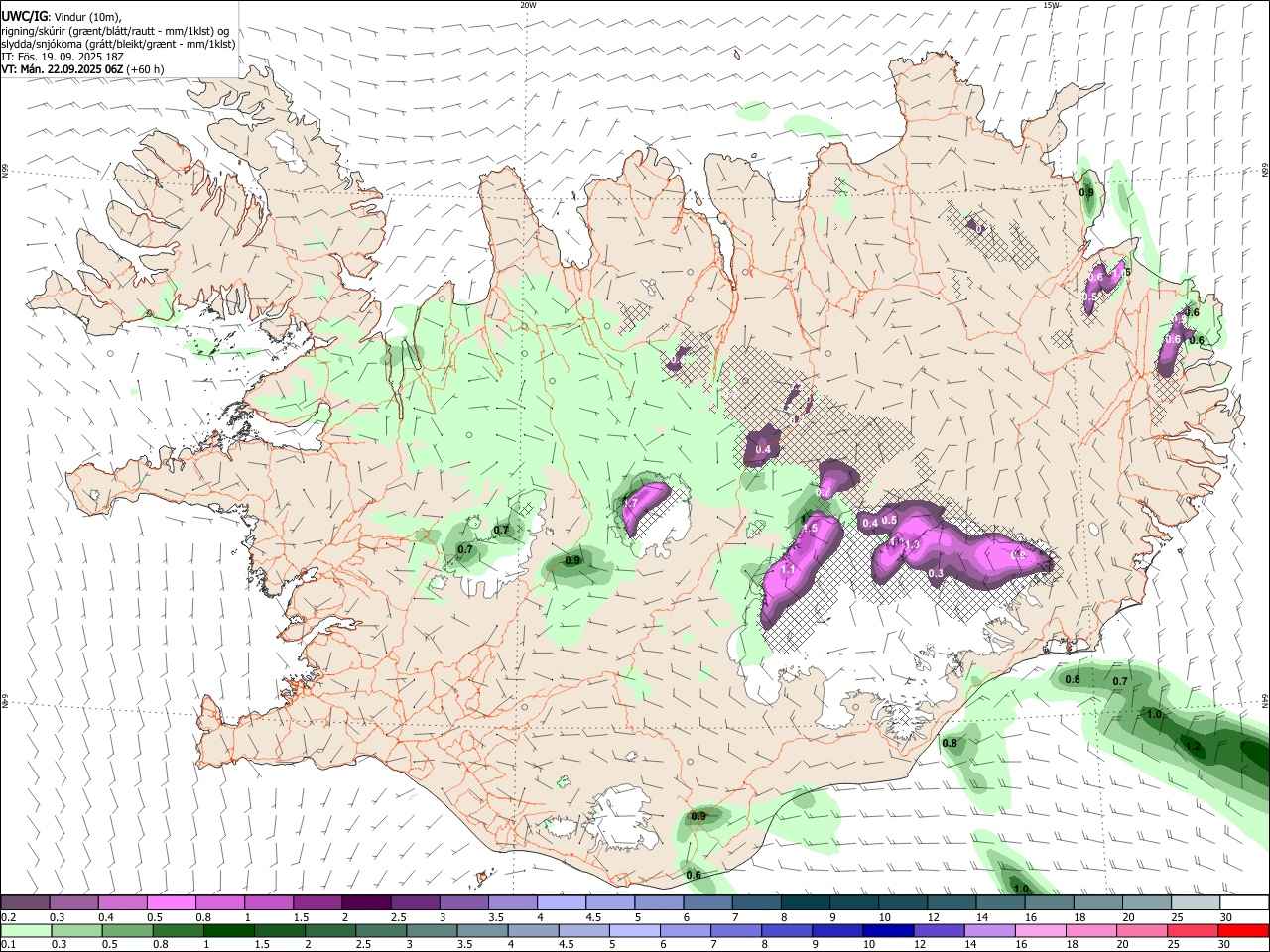Pick the dark teal top-row swatch at 8
The height and width of the screenshot is (952, 1270).
pyautogui.click(x=804, y=902)
